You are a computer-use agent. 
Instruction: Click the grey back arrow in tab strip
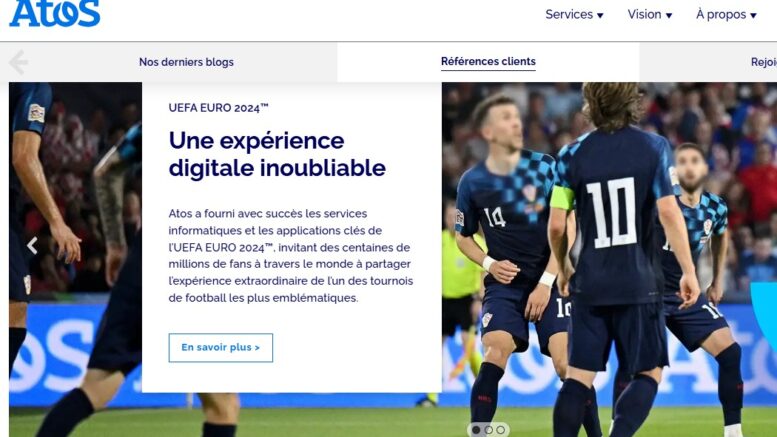pos(19,62)
